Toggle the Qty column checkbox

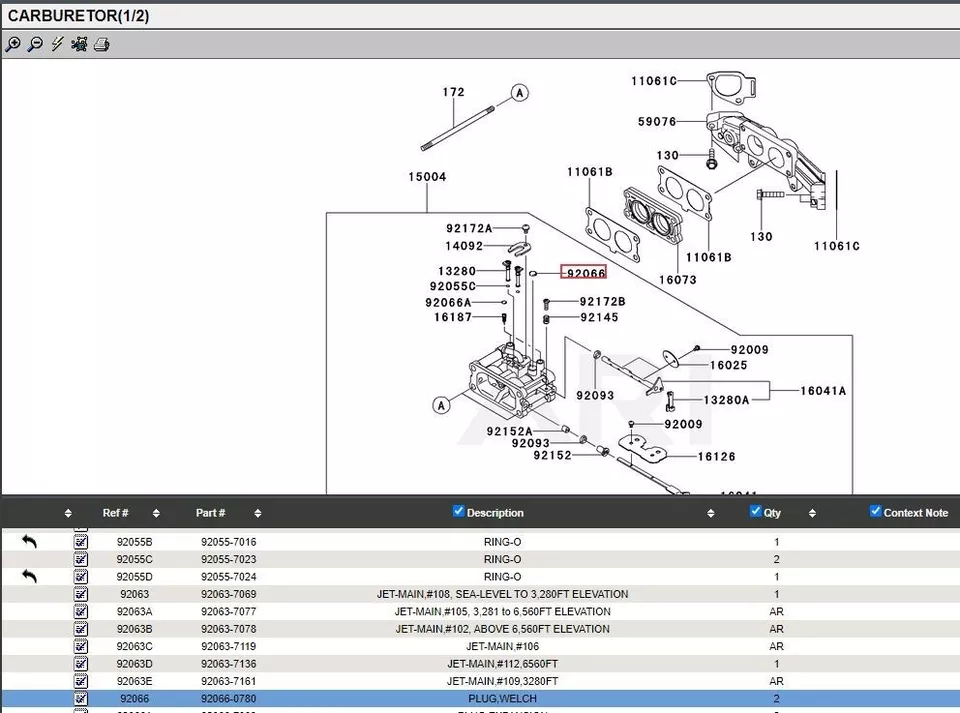click(756, 511)
